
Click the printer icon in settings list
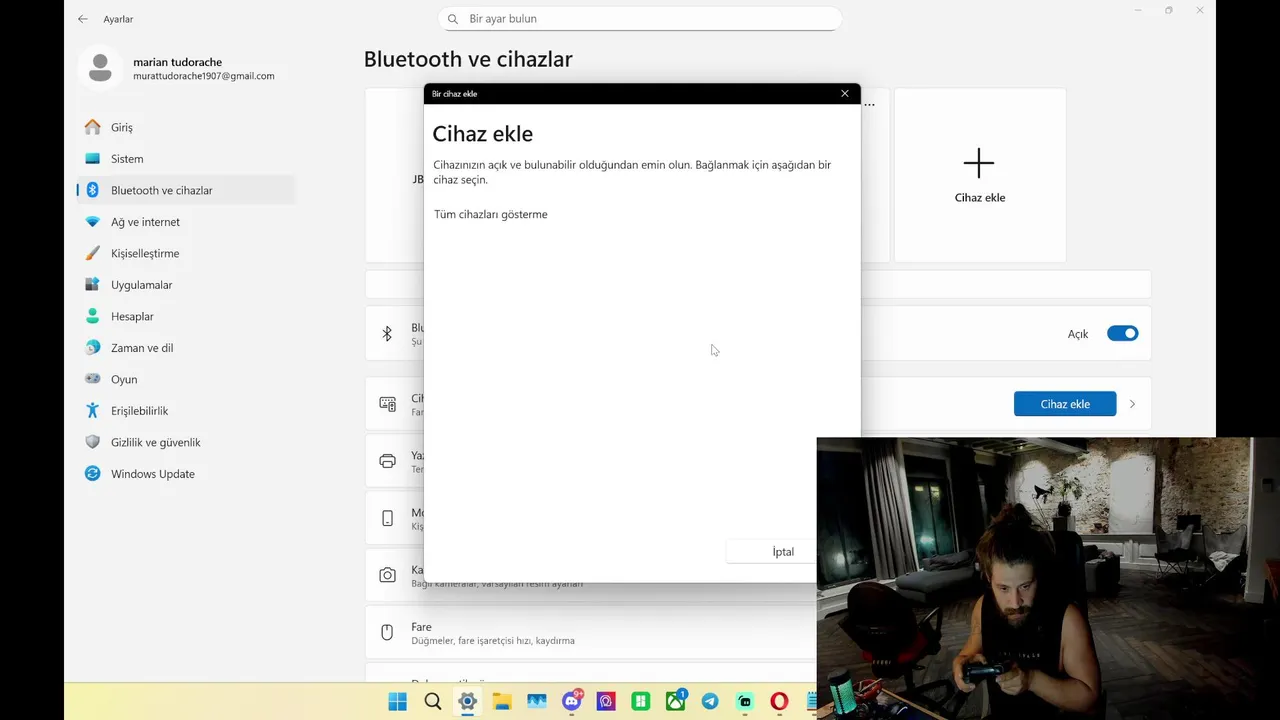pos(387,461)
